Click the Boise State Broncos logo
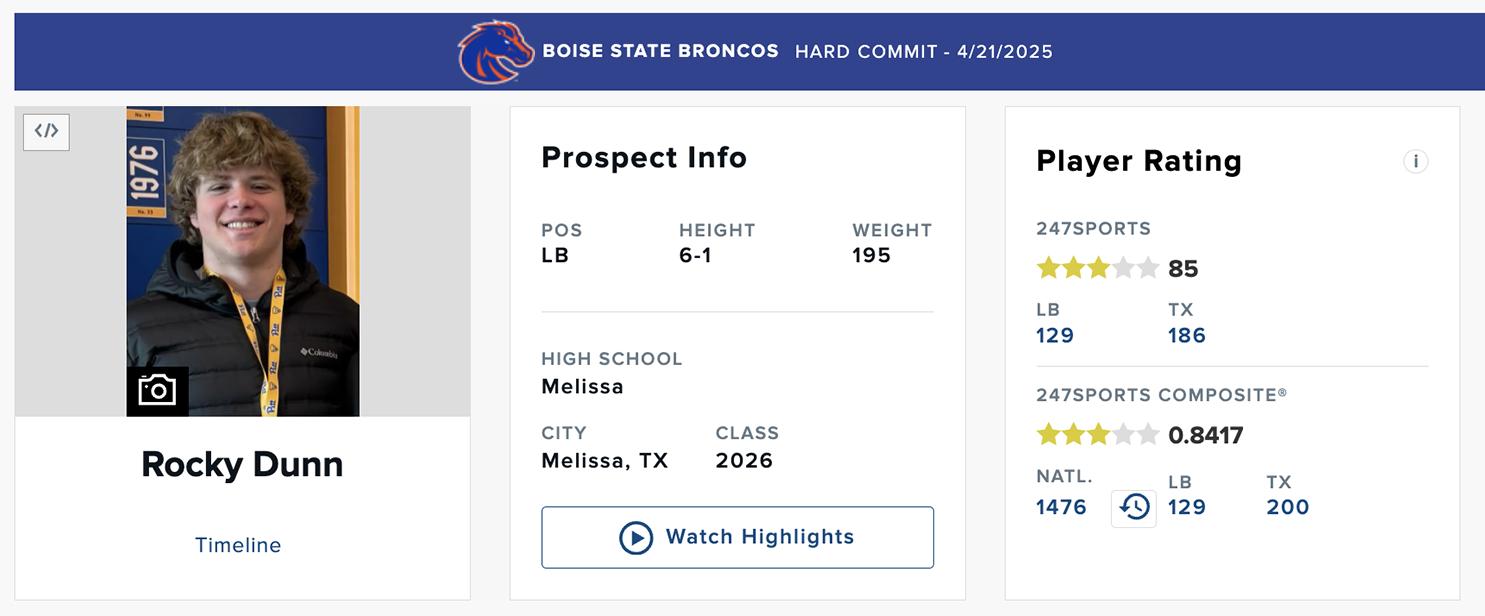The height and width of the screenshot is (616, 1485). coord(495,52)
